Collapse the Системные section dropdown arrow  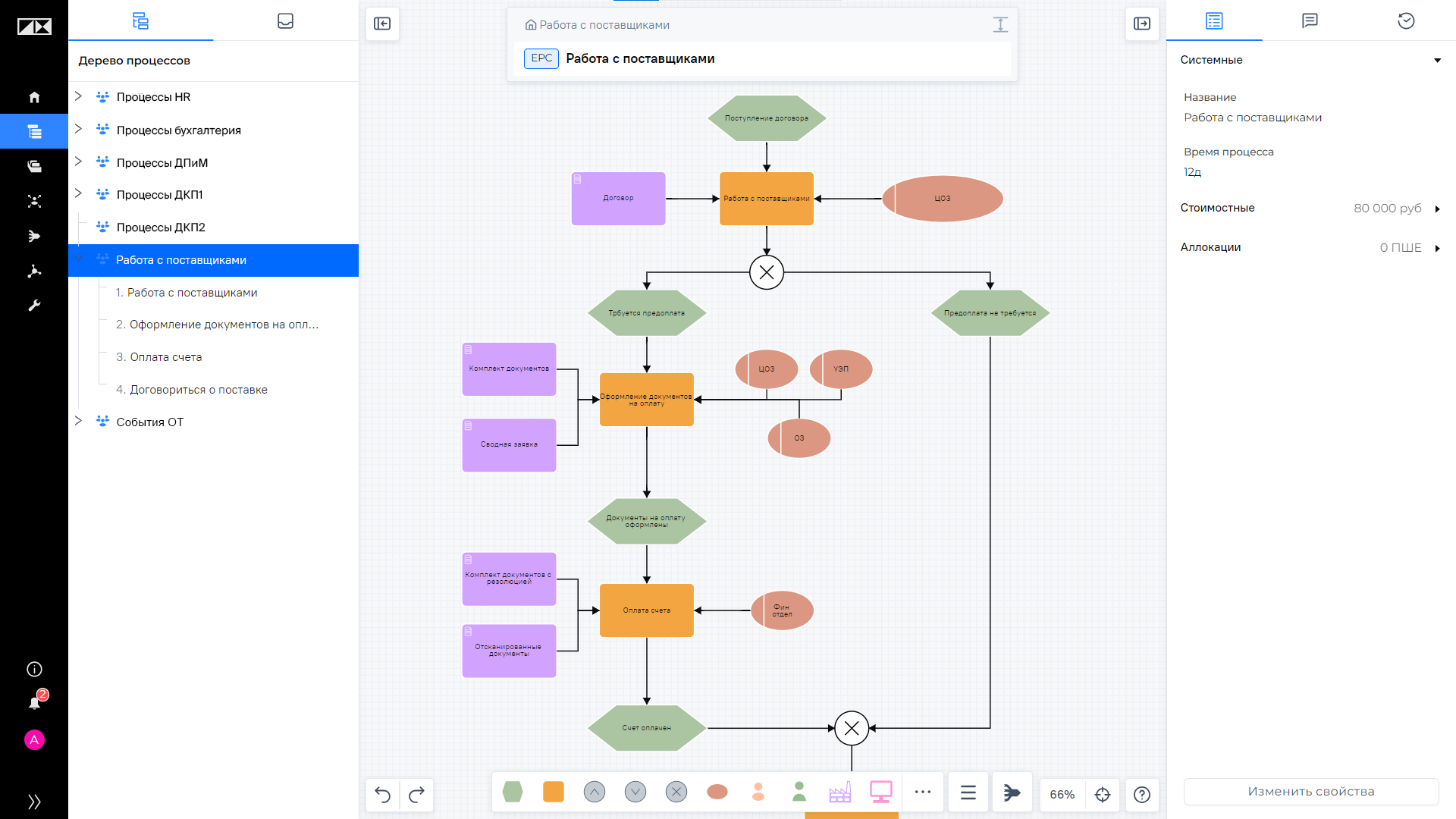[x=1437, y=60]
